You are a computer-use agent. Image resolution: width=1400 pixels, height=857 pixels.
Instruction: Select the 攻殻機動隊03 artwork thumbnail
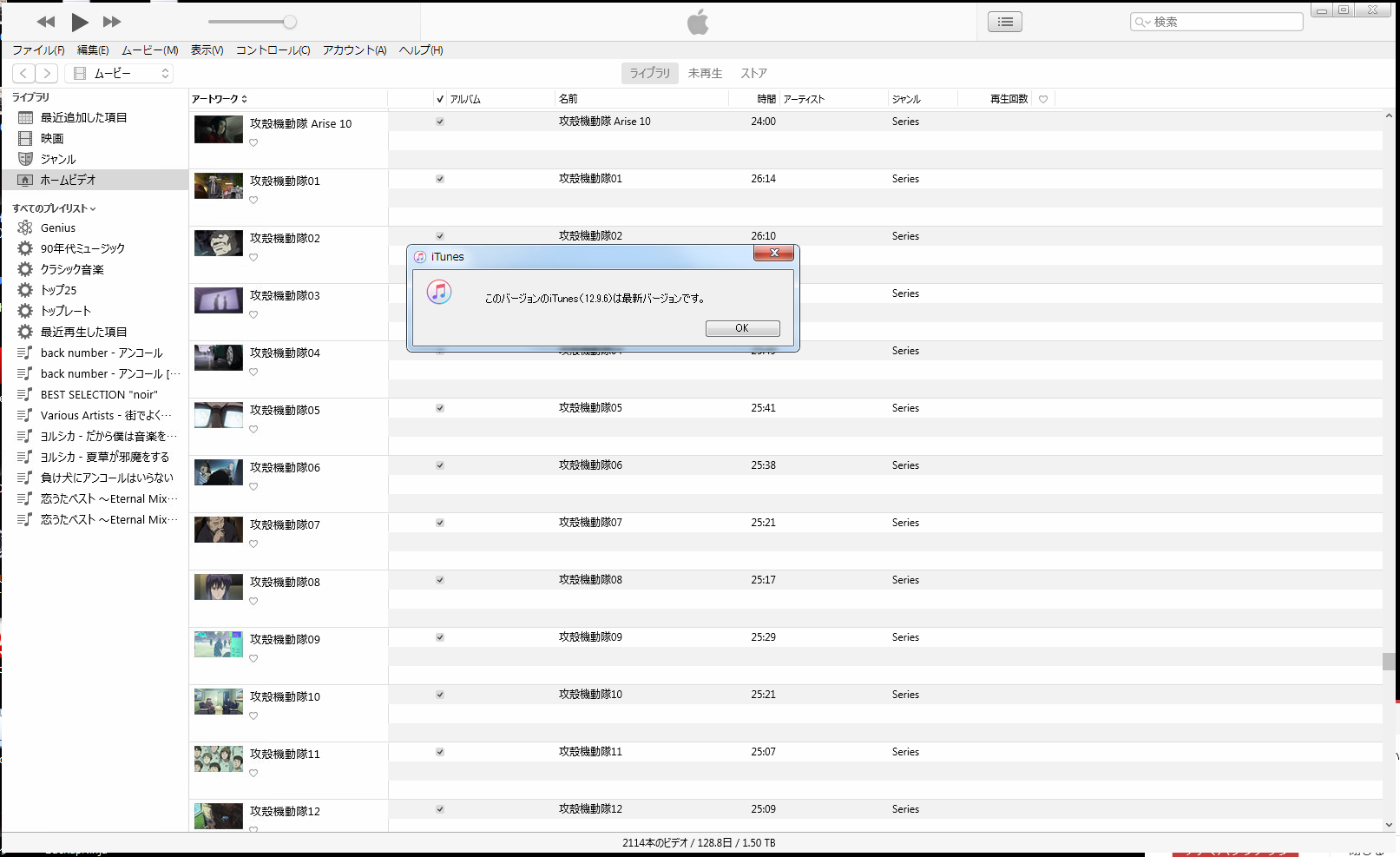click(x=219, y=300)
